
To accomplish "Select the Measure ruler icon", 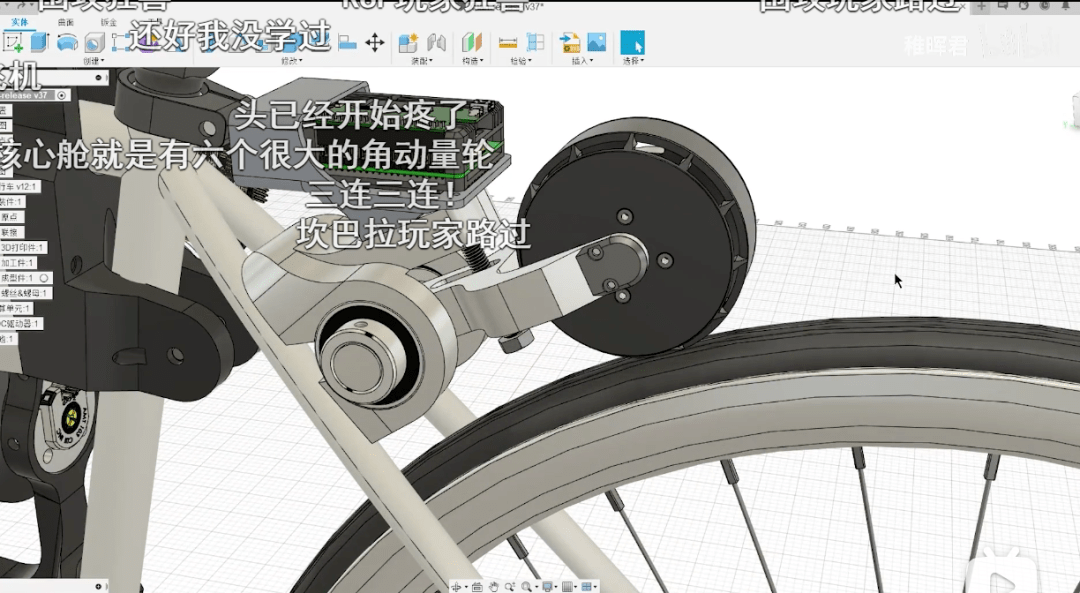I will 508,42.
